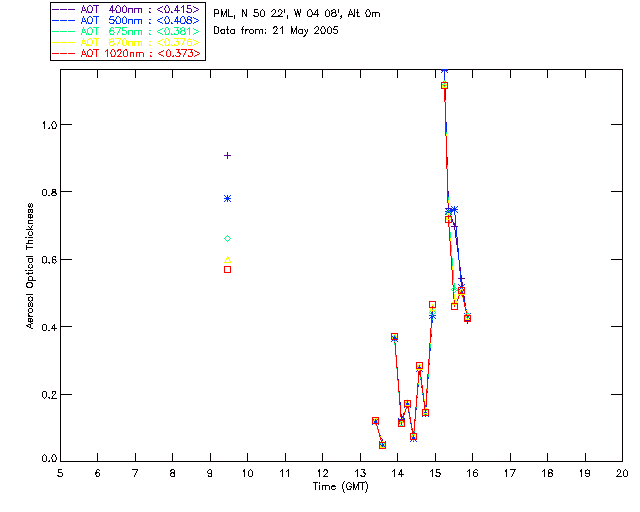Click the Time (GMT) axis title
Screen dimensions: 640x512
tap(340, 487)
